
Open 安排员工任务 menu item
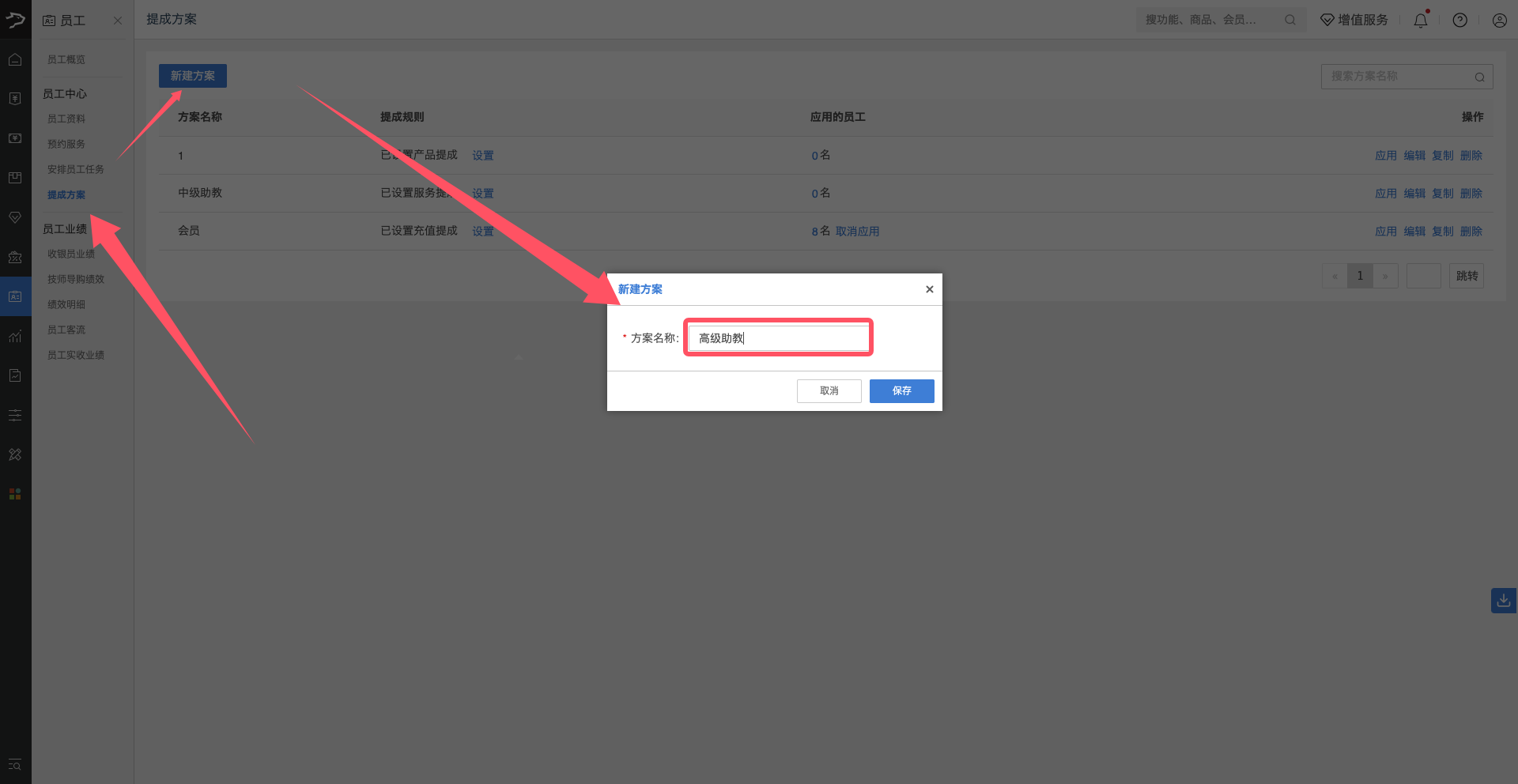pyautogui.click(x=76, y=169)
